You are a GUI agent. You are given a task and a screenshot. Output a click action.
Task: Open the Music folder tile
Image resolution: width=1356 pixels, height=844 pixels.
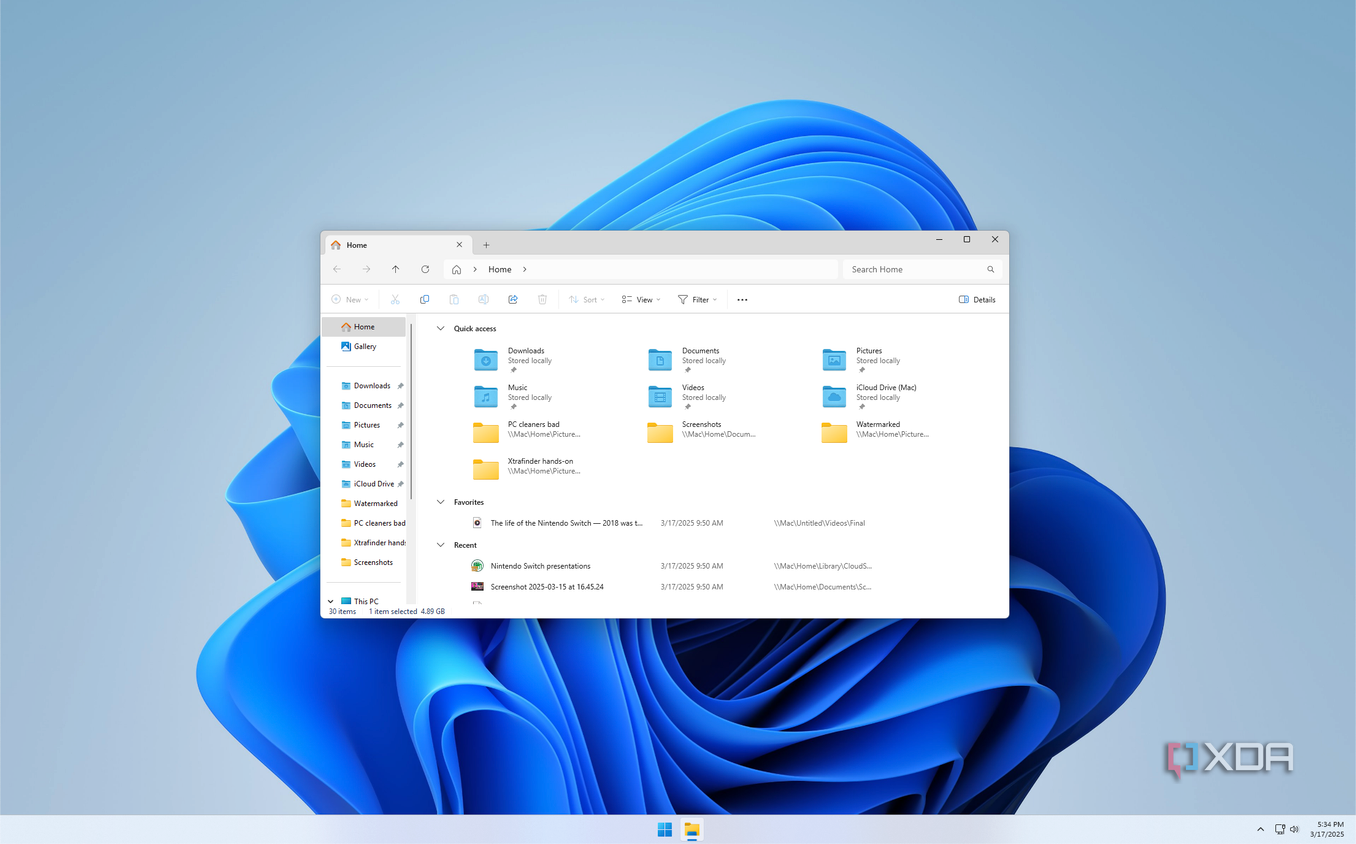pos(514,397)
